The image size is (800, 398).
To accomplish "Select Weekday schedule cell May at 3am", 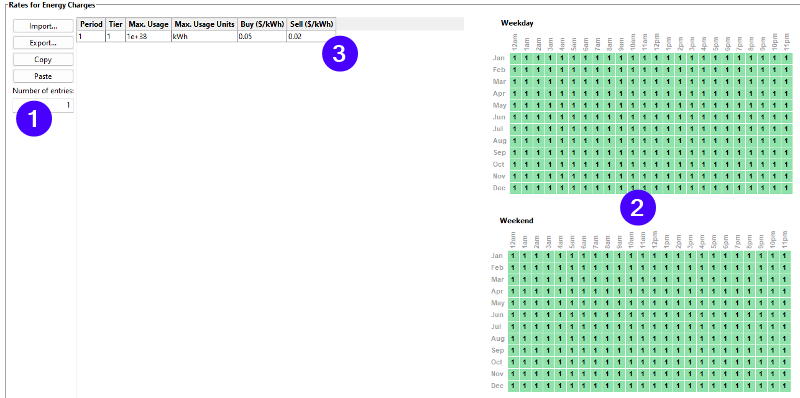I will click(x=550, y=105).
